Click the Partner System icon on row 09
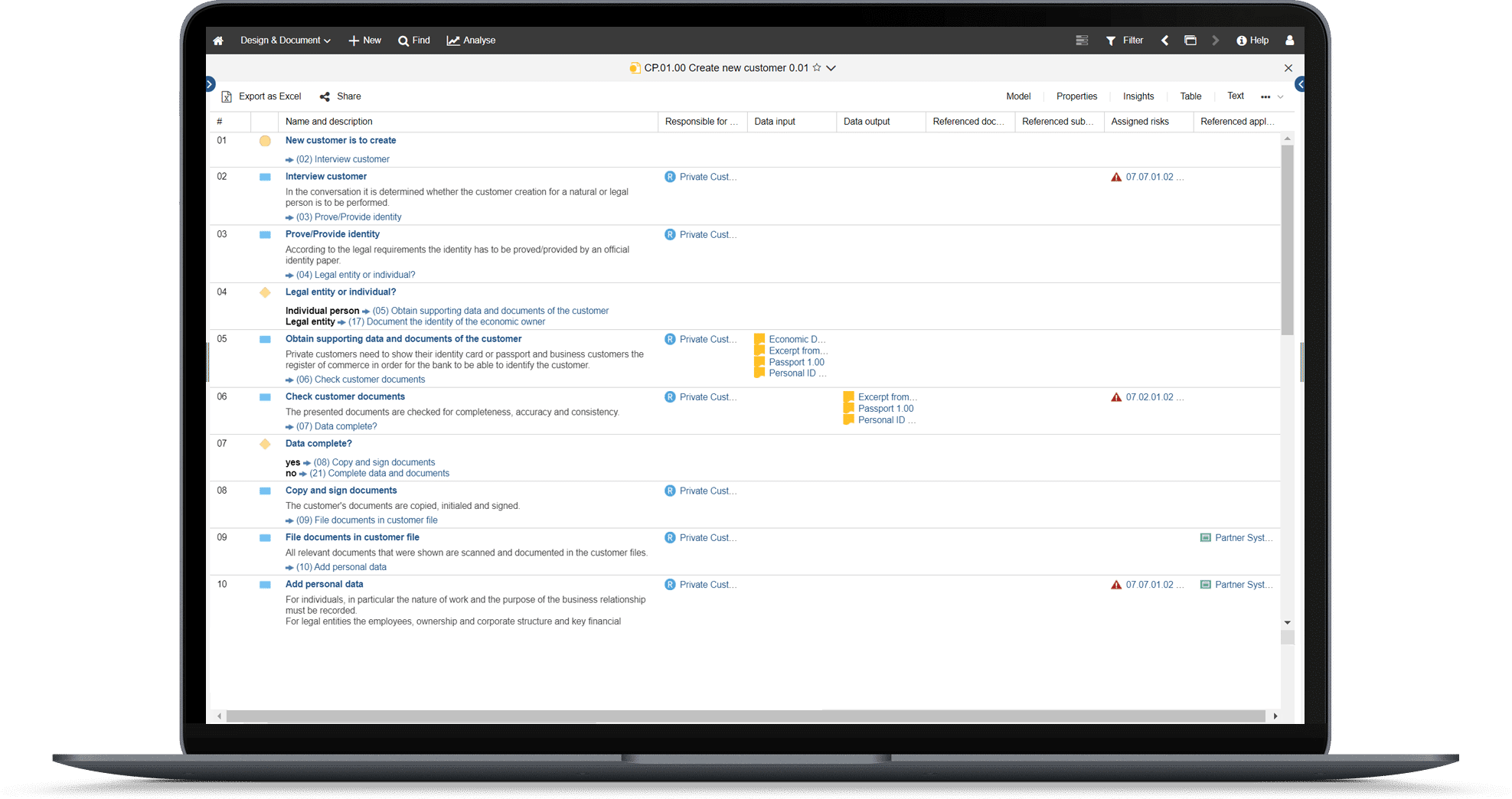 click(x=1205, y=537)
